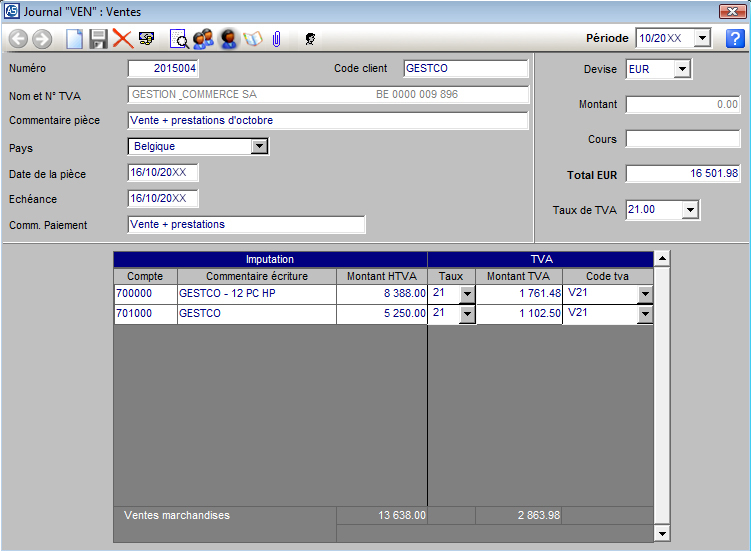Save the entry using the floppy disk icon
This screenshot has width=751, height=551.
[x=98, y=39]
